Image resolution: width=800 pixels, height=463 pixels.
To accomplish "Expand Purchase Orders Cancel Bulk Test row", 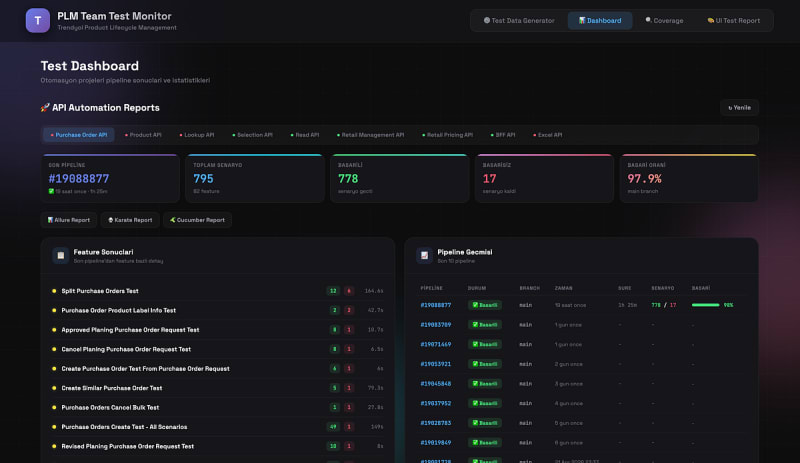I will [218, 407].
